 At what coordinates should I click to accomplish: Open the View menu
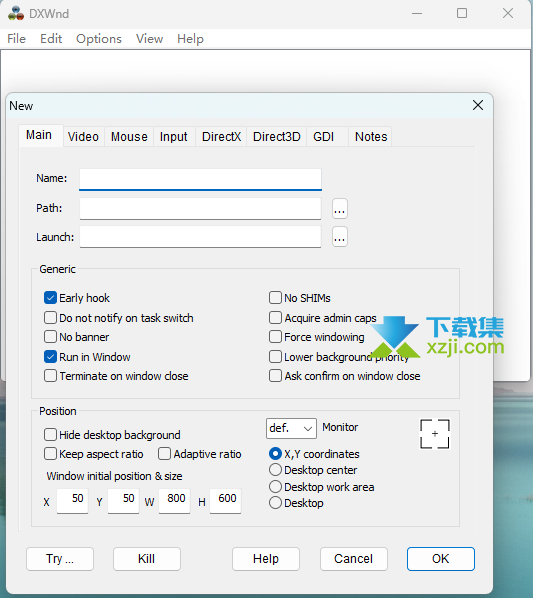coord(149,39)
